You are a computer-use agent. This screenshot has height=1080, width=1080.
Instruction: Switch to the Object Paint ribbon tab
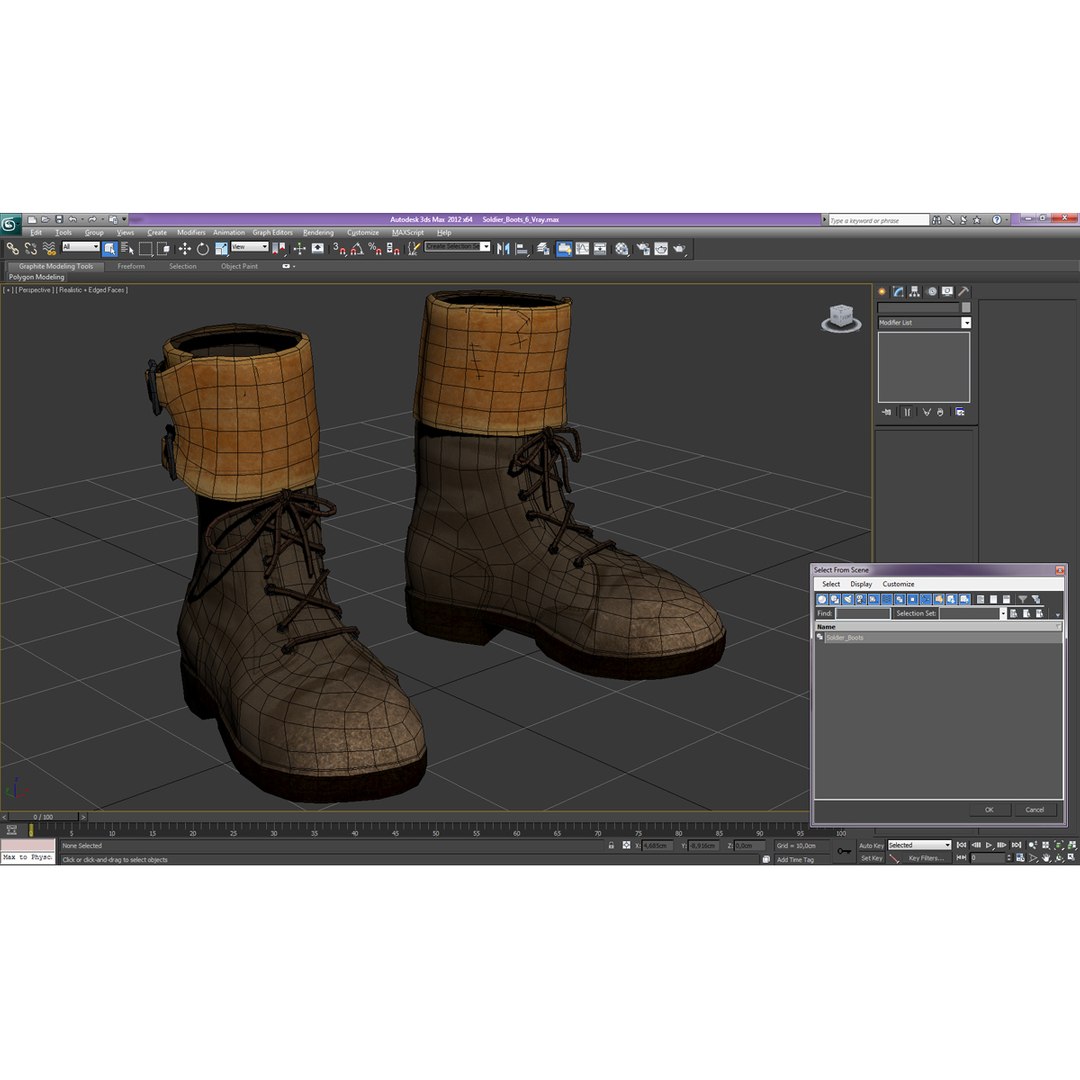pos(239,266)
